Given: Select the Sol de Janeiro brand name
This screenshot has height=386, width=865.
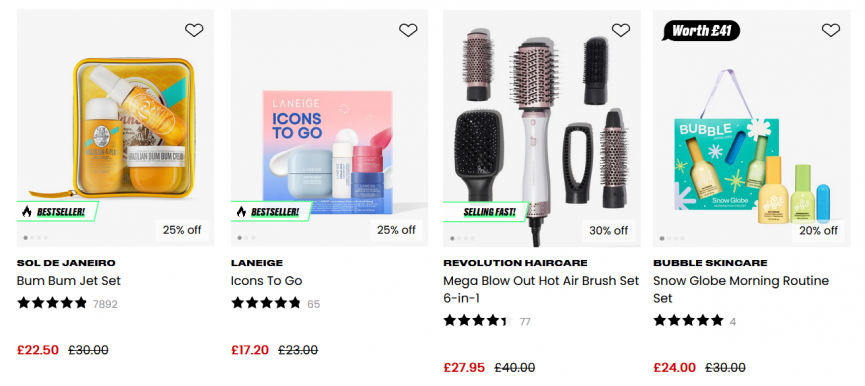Looking at the screenshot, I should (66, 263).
